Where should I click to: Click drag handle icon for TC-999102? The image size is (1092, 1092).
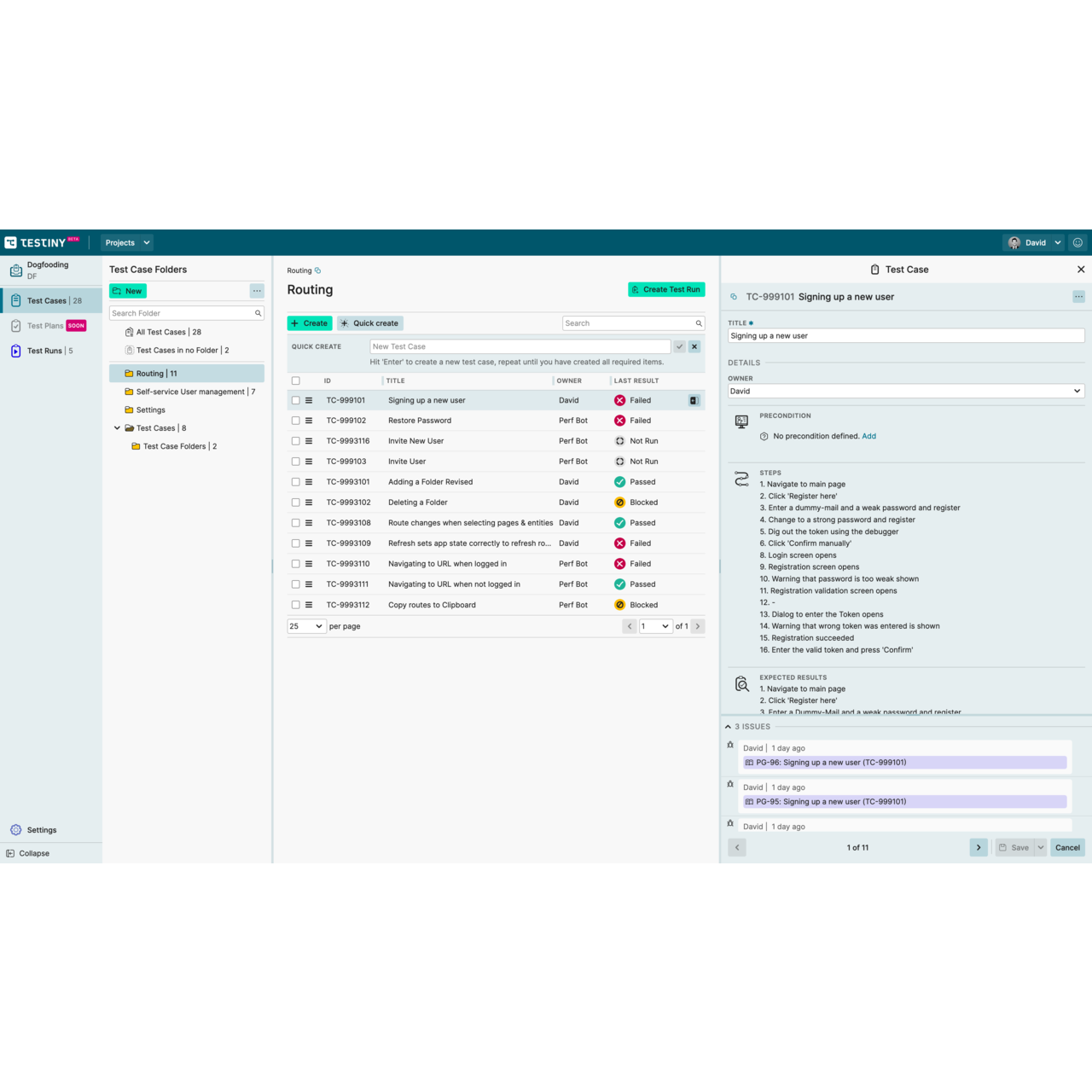click(309, 421)
